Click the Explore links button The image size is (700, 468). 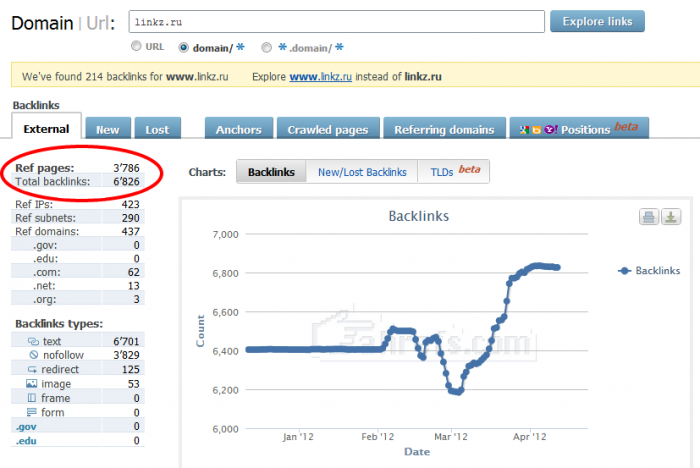[597, 21]
